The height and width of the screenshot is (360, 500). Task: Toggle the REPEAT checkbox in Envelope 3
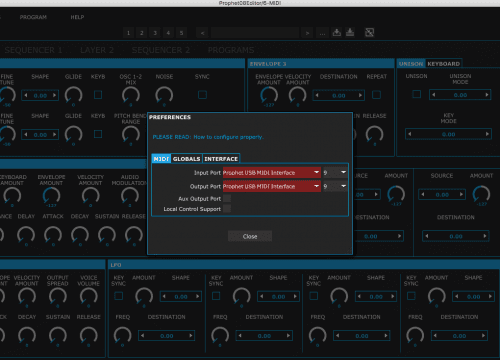(376, 95)
